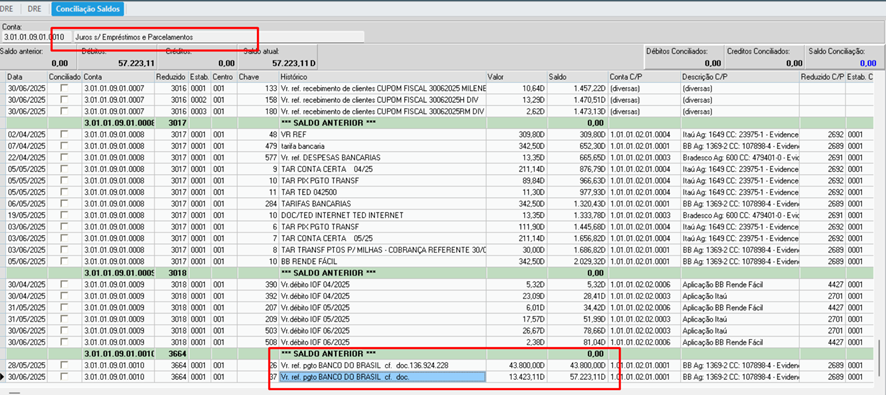The image size is (886, 395).
Task: Sort by the Data column header
Action: 27,76
